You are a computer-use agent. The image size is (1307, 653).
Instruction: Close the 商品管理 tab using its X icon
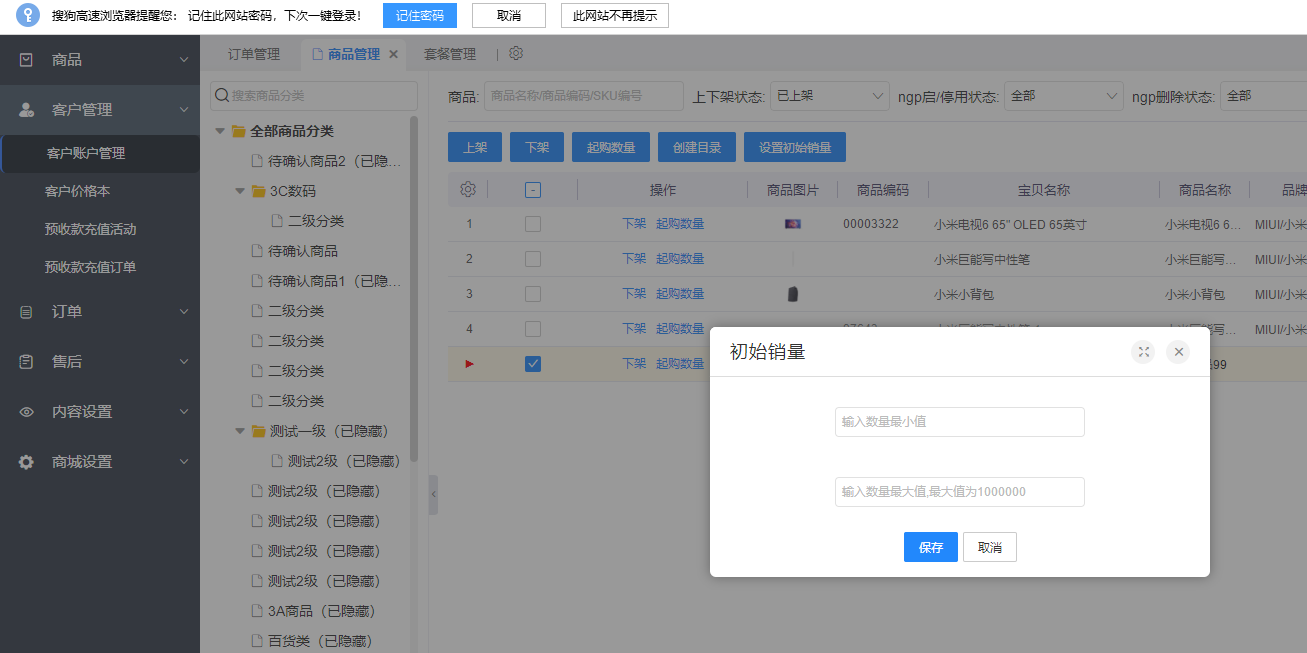click(393, 54)
